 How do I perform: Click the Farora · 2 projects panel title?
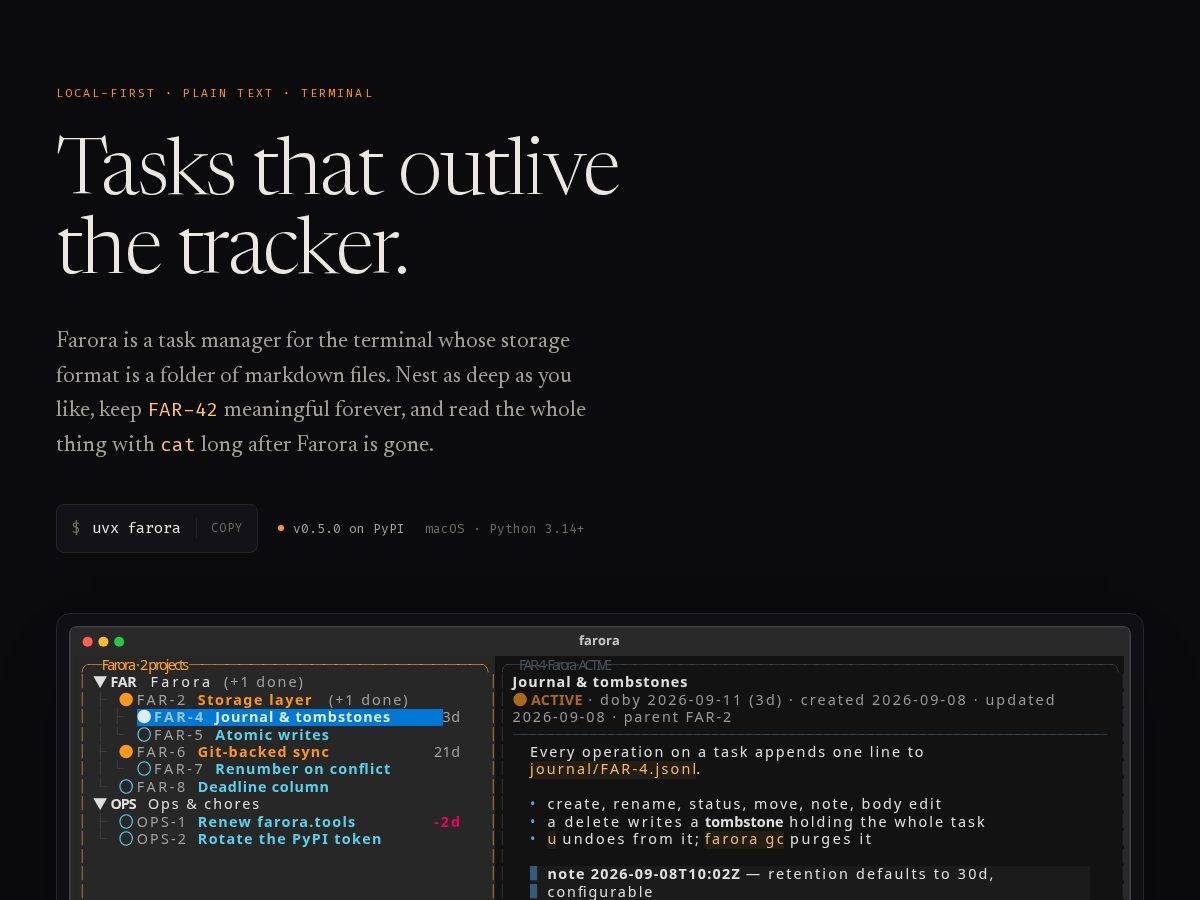click(x=145, y=665)
